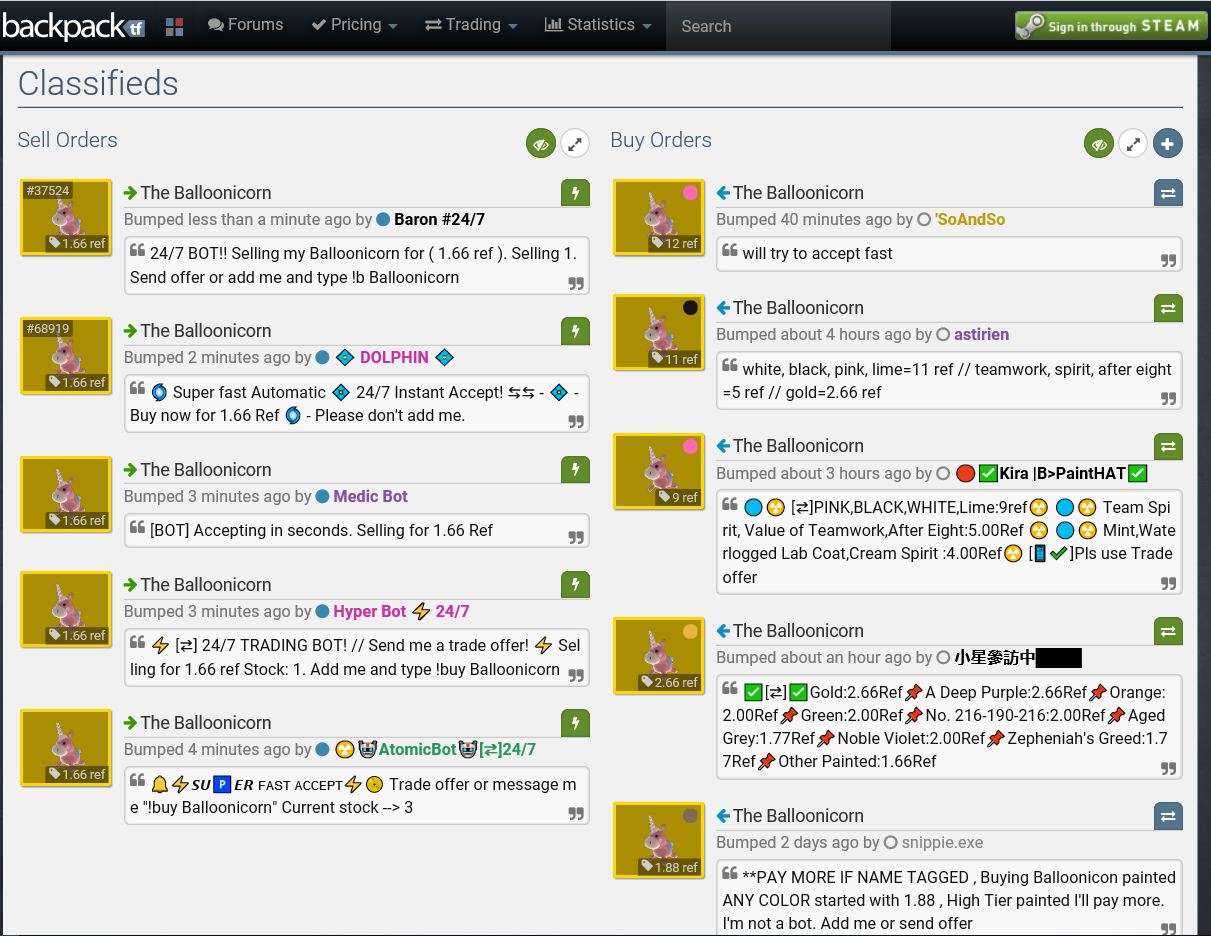Open the colored grid apps icon
The height and width of the screenshot is (936, 1211).
(174, 27)
